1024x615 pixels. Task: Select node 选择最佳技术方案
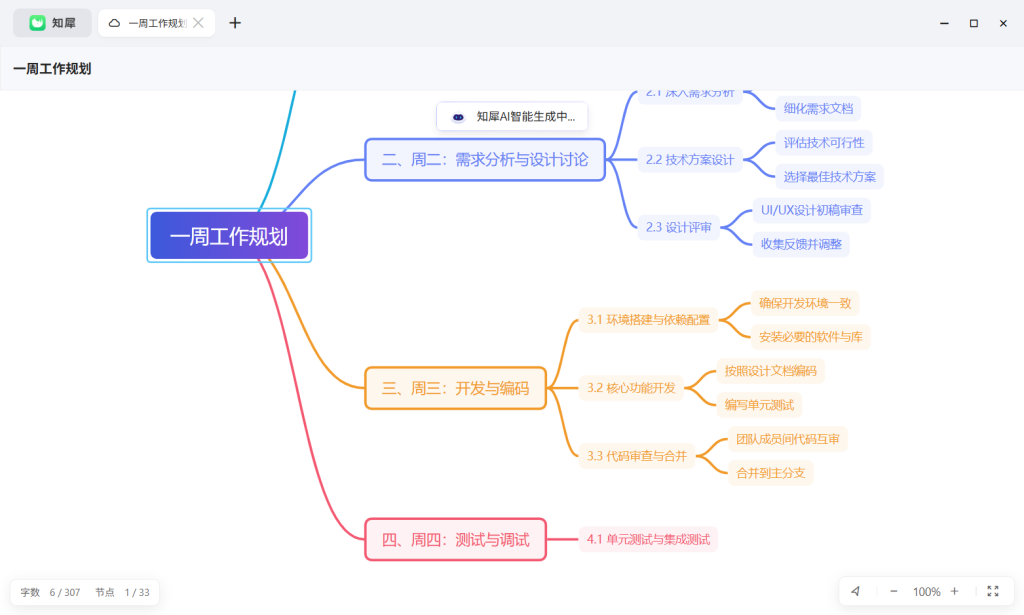[829, 176]
